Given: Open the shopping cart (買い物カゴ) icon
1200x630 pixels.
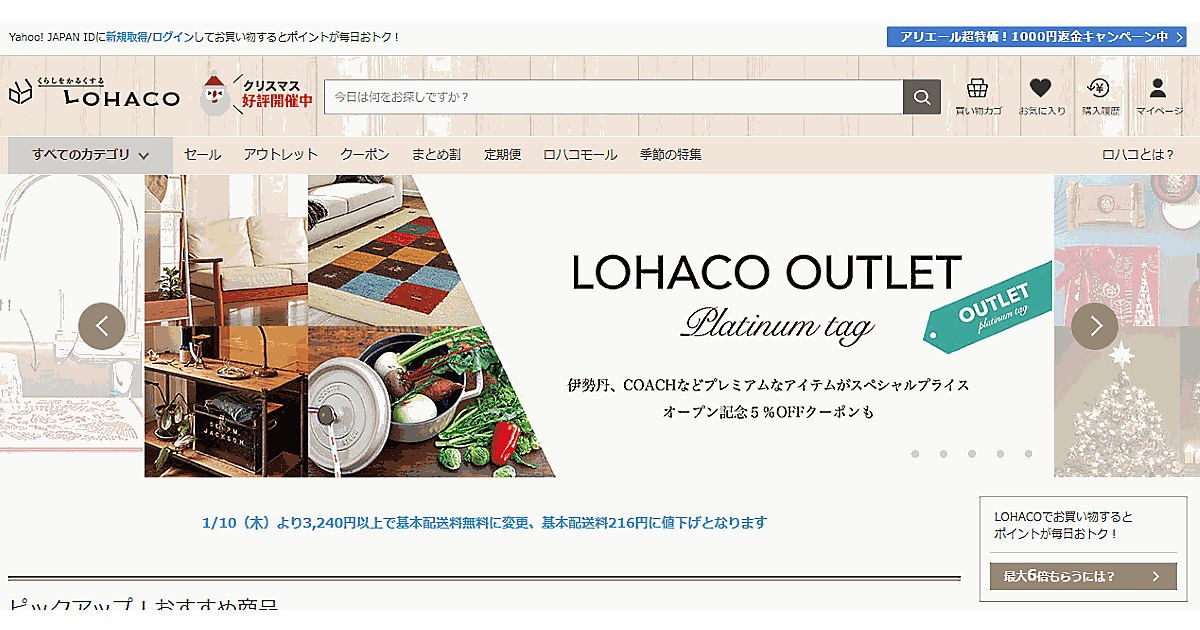Looking at the screenshot, I should point(978,96).
